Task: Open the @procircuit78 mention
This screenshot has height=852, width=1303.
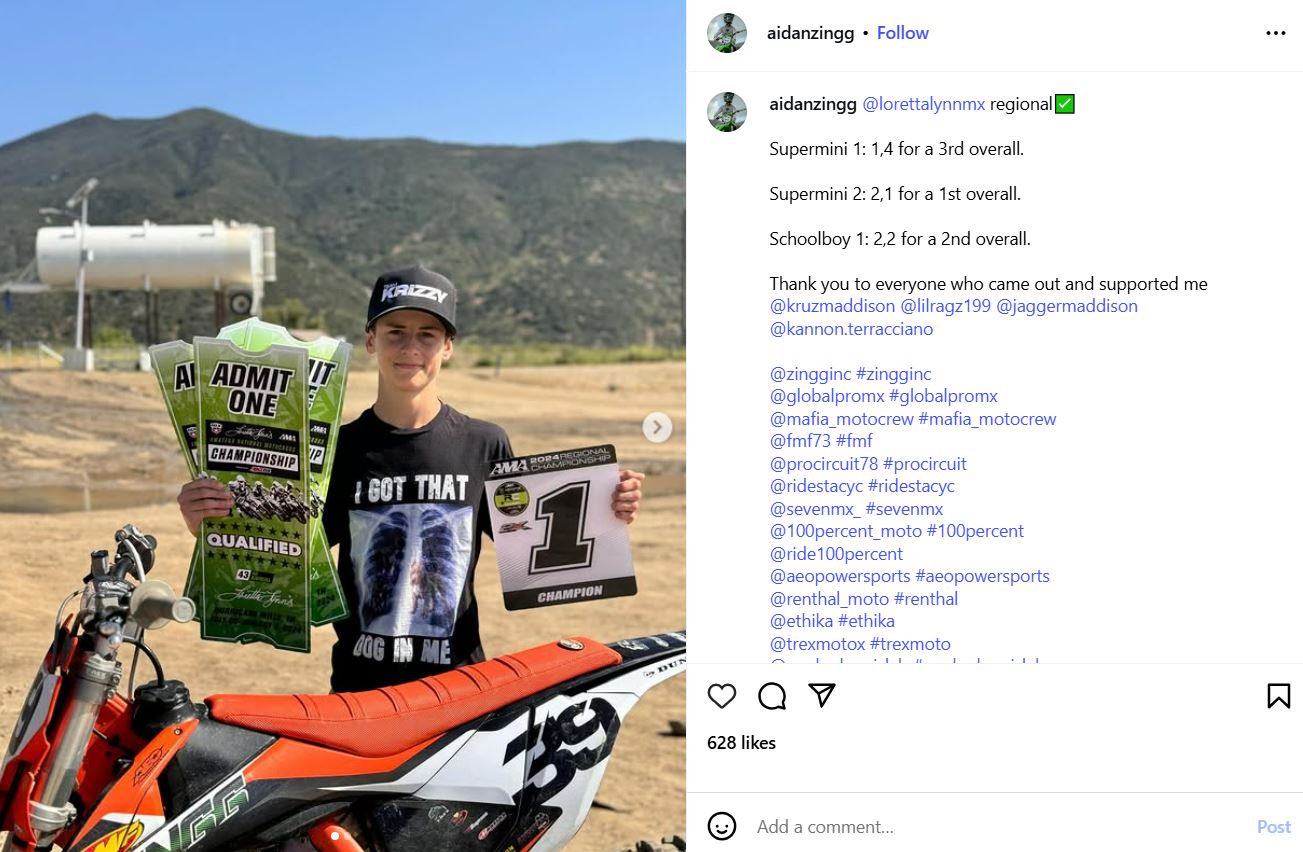Action: click(824, 464)
